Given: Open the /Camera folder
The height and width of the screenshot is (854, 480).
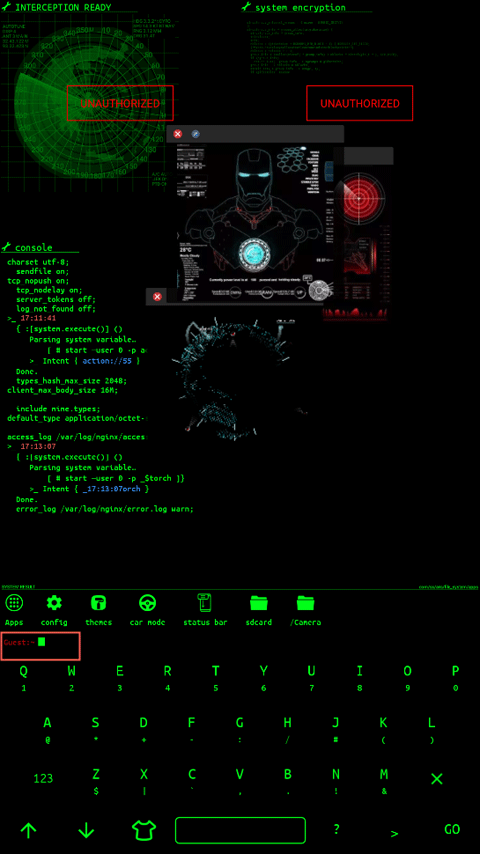Looking at the screenshot, I should pos(305,602).
